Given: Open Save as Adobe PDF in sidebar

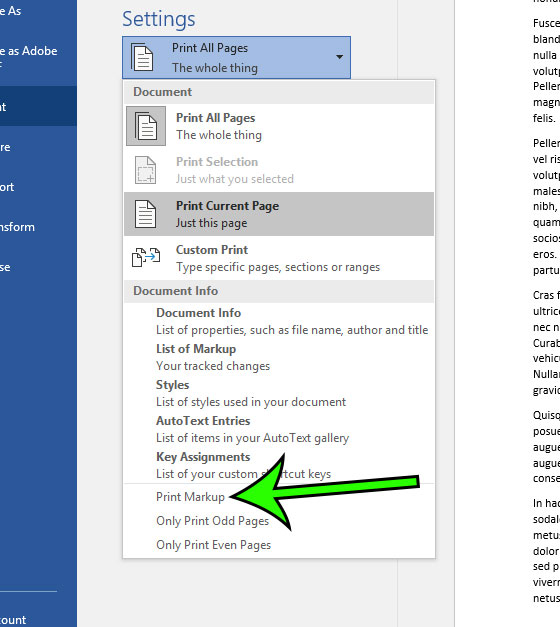Looking at the screenshot, I should pyautogui.click(x=28, y=54).
